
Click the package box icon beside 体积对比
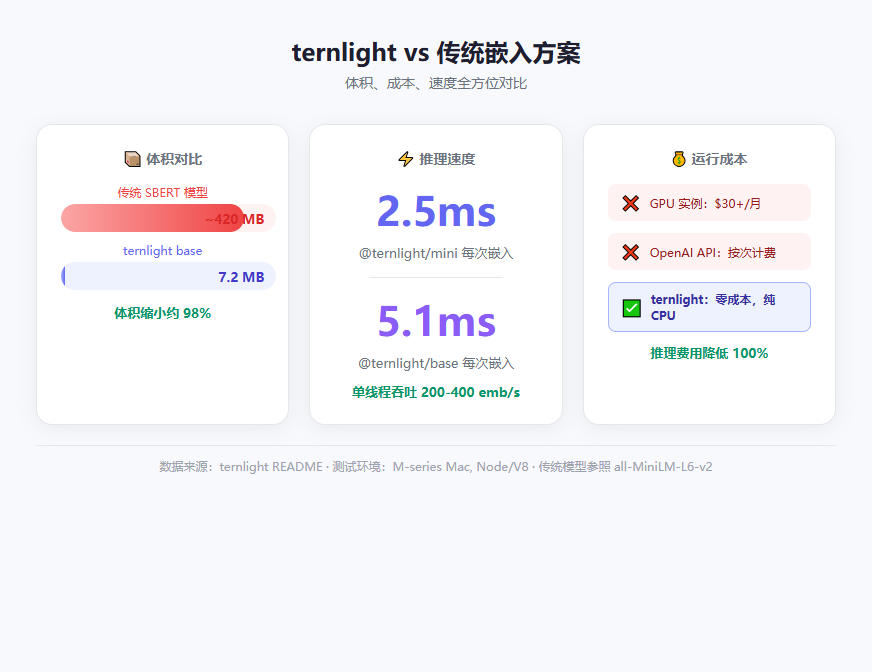click(132, 159)
